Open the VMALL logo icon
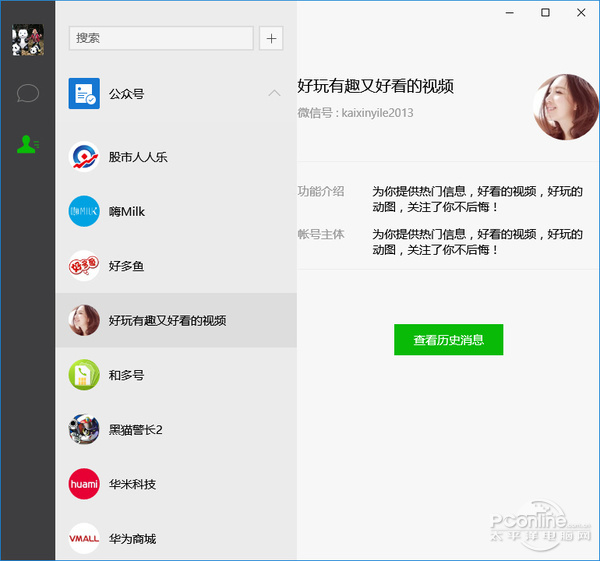This screenshot has height=561, width=600. [84, 538]
